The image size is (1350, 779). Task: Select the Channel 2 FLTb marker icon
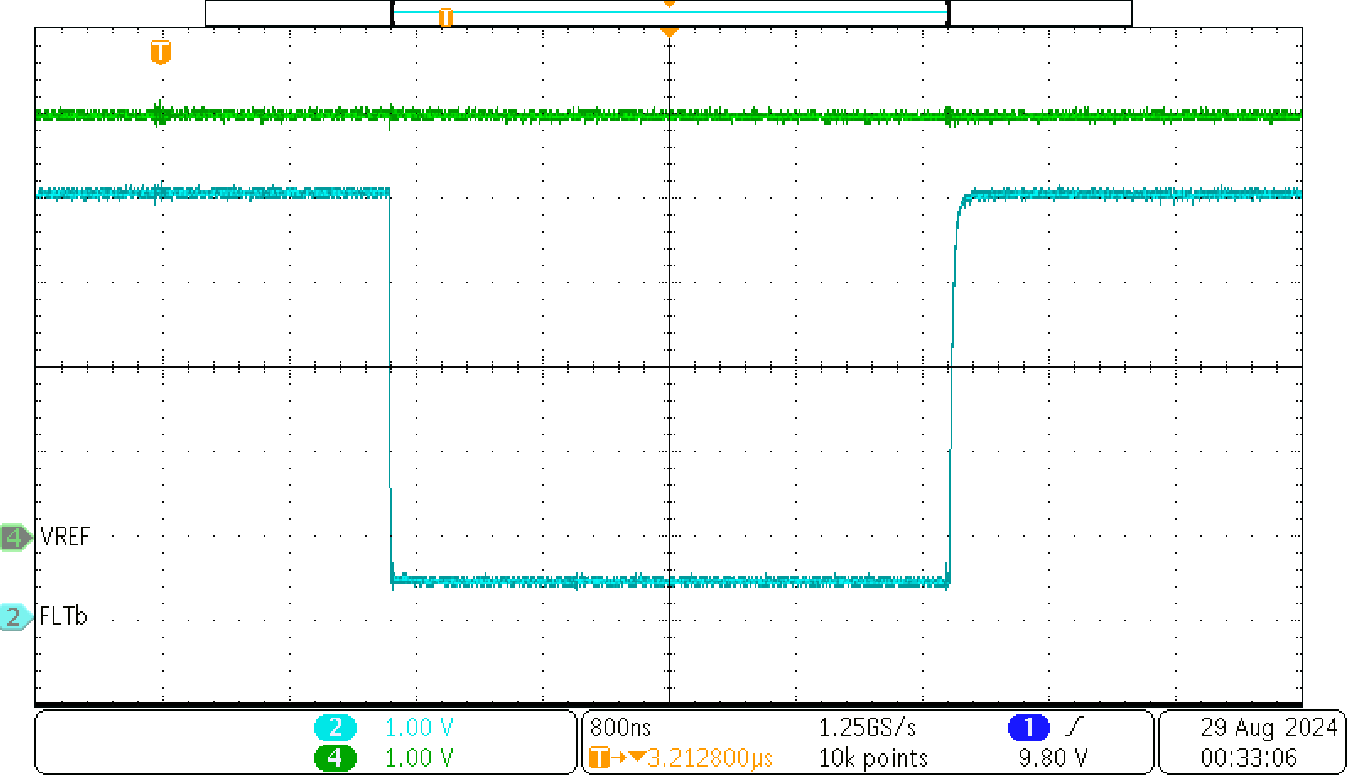tap(11, 617)
